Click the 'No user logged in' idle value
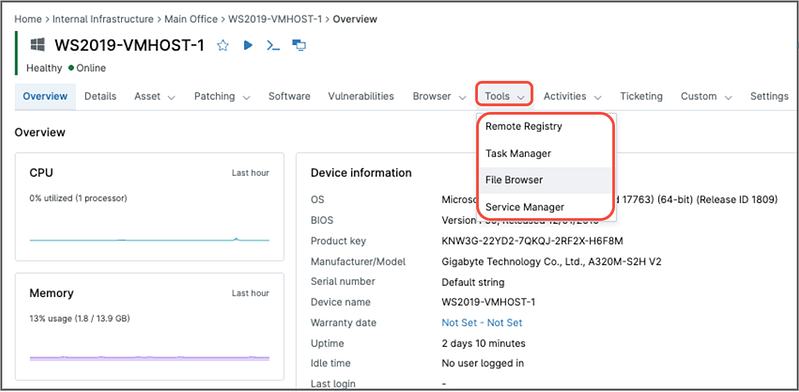This screenshot has height=392, width=799. point(483,363)
